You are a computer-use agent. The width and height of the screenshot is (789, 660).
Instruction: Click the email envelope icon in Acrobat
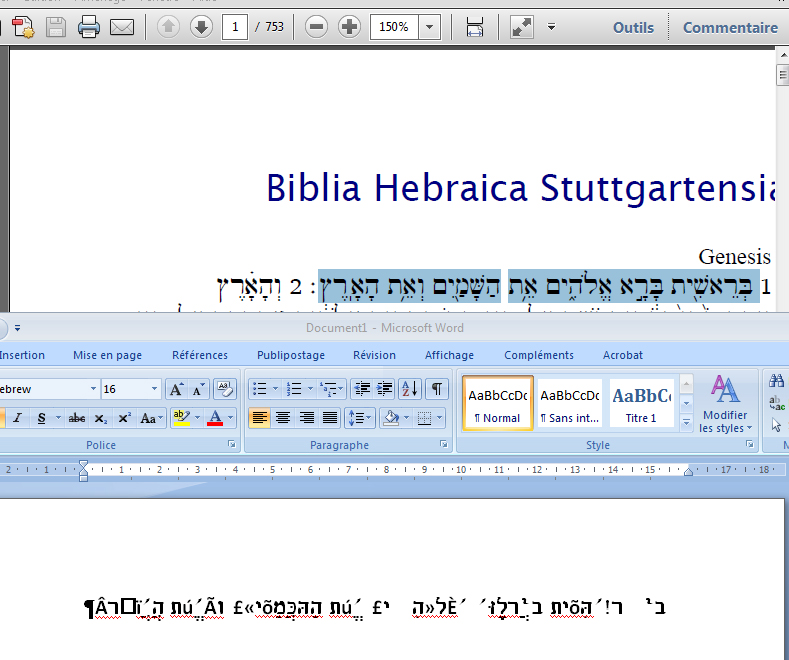pyautogui.click(x=122, y=27)
